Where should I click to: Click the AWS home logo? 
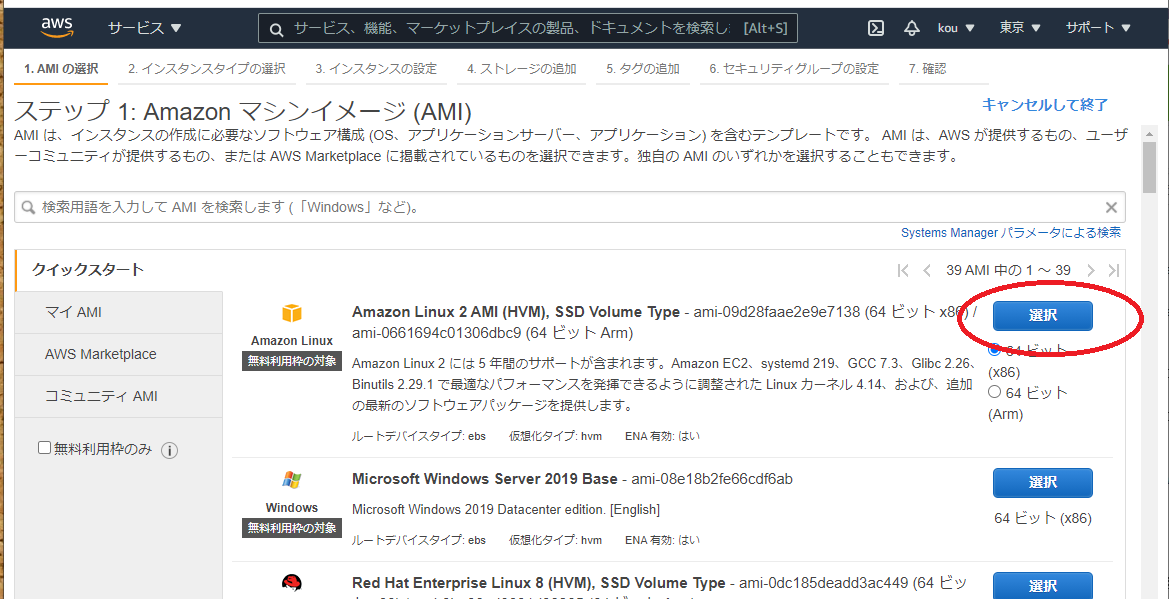(56, 27)
